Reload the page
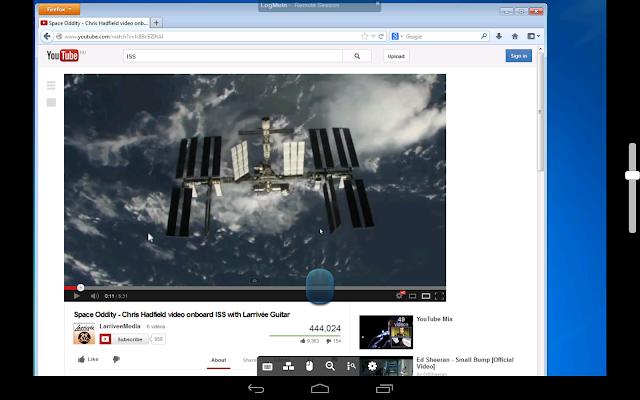Image resolution: width=640 pixels, height=400 pixels. pos(381,36)
